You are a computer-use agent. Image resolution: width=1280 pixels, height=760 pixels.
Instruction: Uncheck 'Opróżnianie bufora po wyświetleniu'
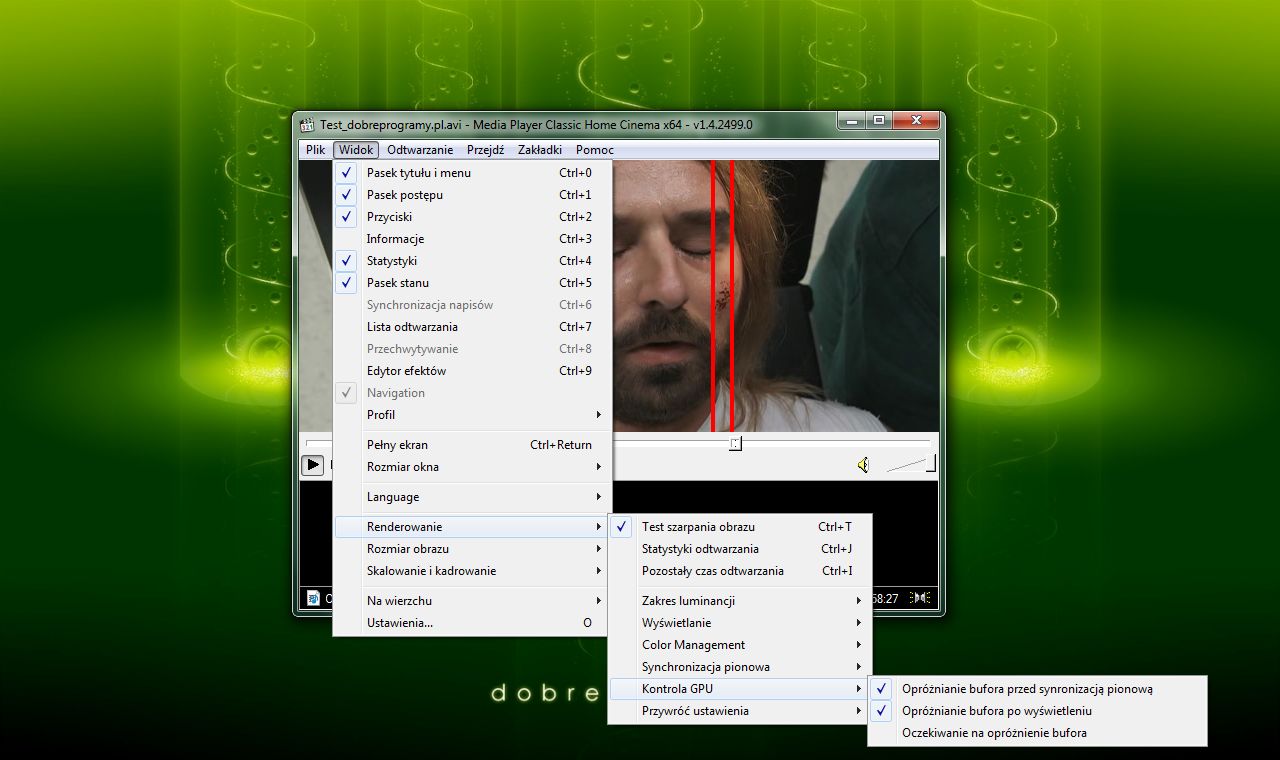pyautogui.click(x=1037, y=711)
